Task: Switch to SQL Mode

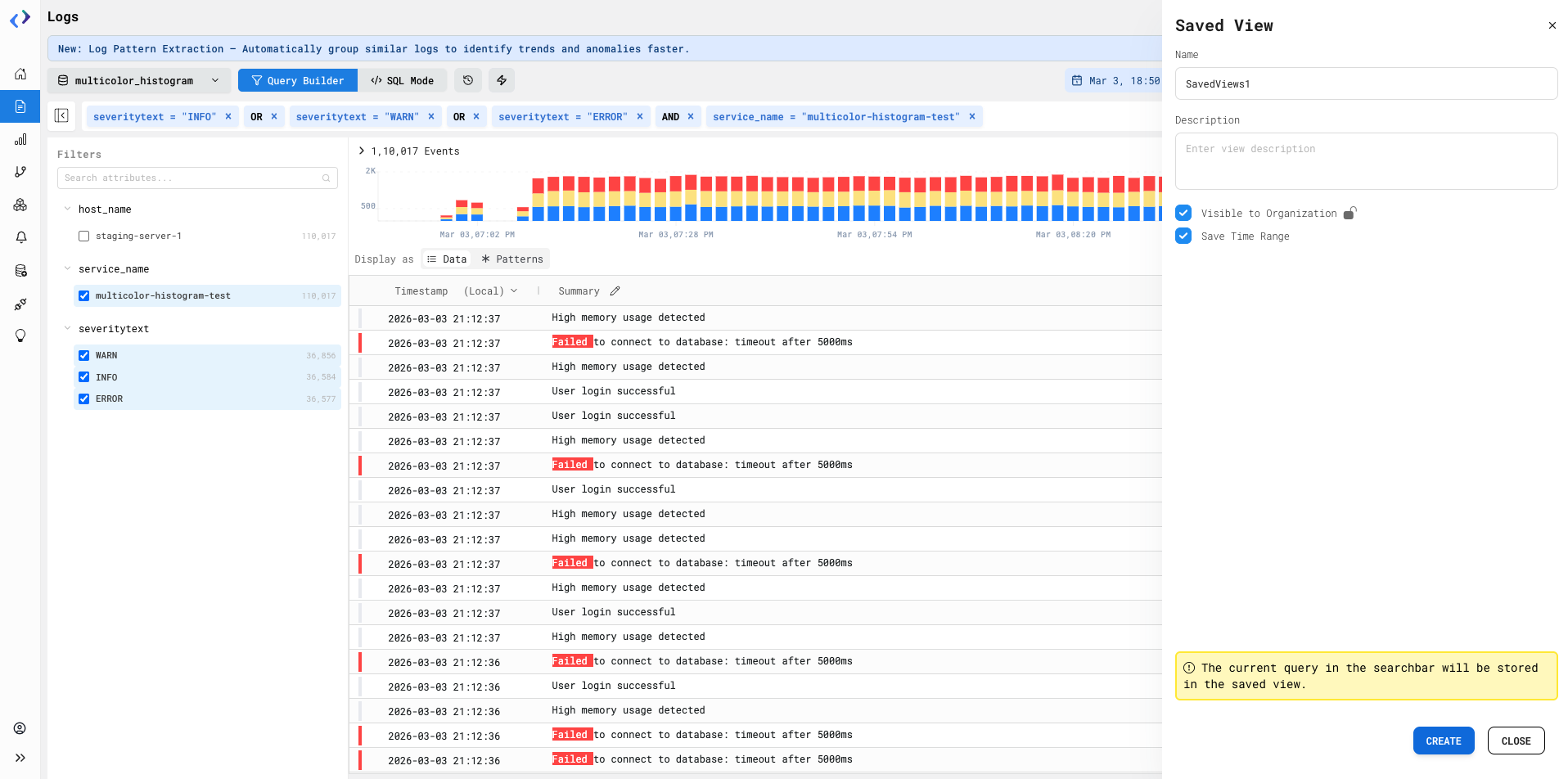Action: [x=403, y=80]
